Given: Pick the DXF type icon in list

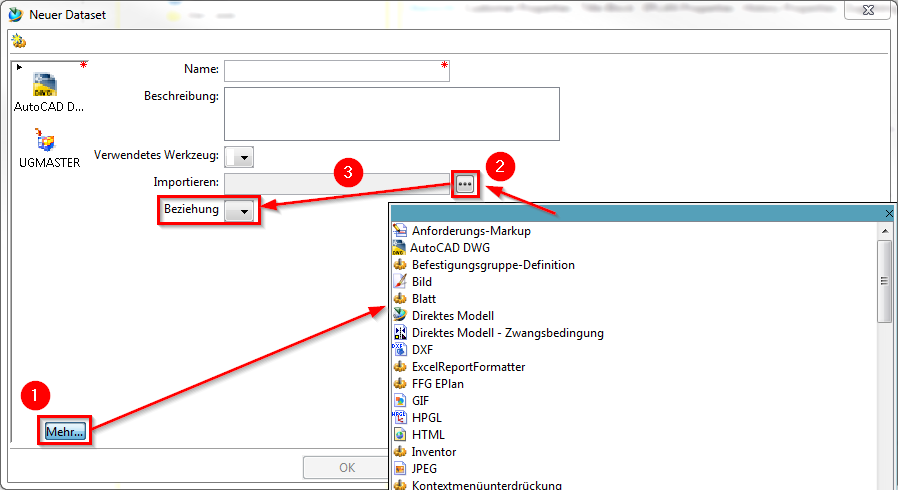Looking at the screenshot, I should click(400, 350).
